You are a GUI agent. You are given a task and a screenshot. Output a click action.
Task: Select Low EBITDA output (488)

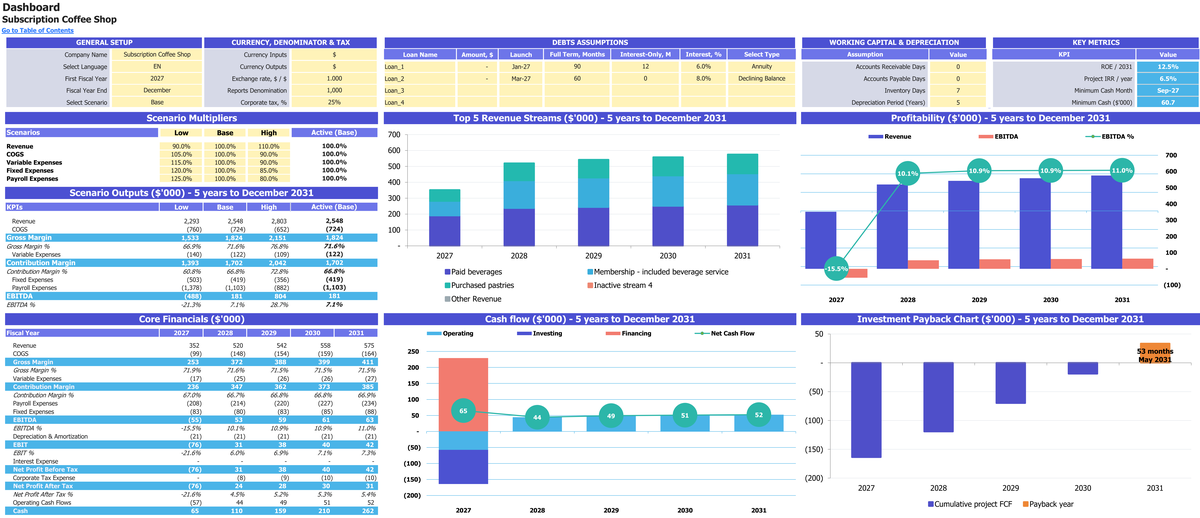[192, 296]
